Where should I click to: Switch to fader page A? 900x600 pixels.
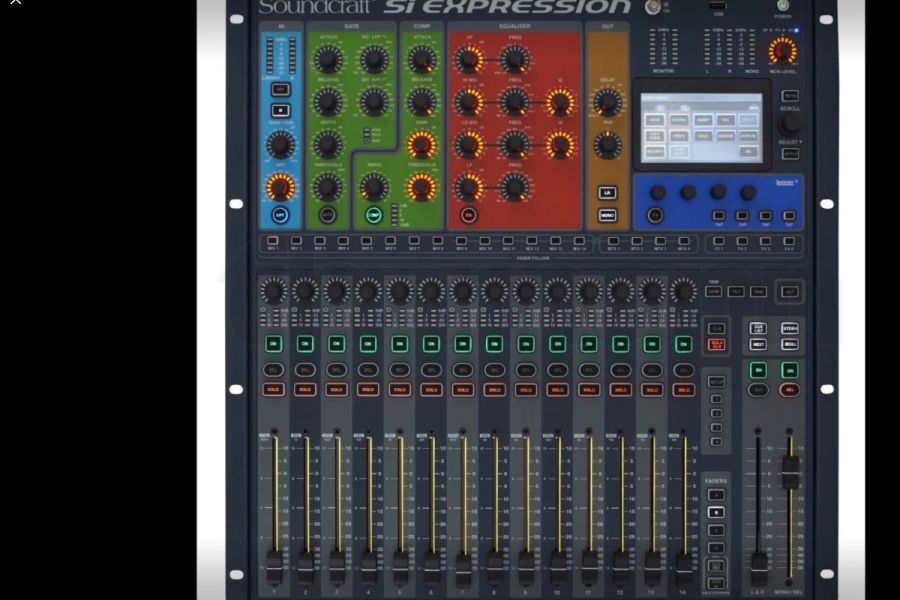[716, 494]
